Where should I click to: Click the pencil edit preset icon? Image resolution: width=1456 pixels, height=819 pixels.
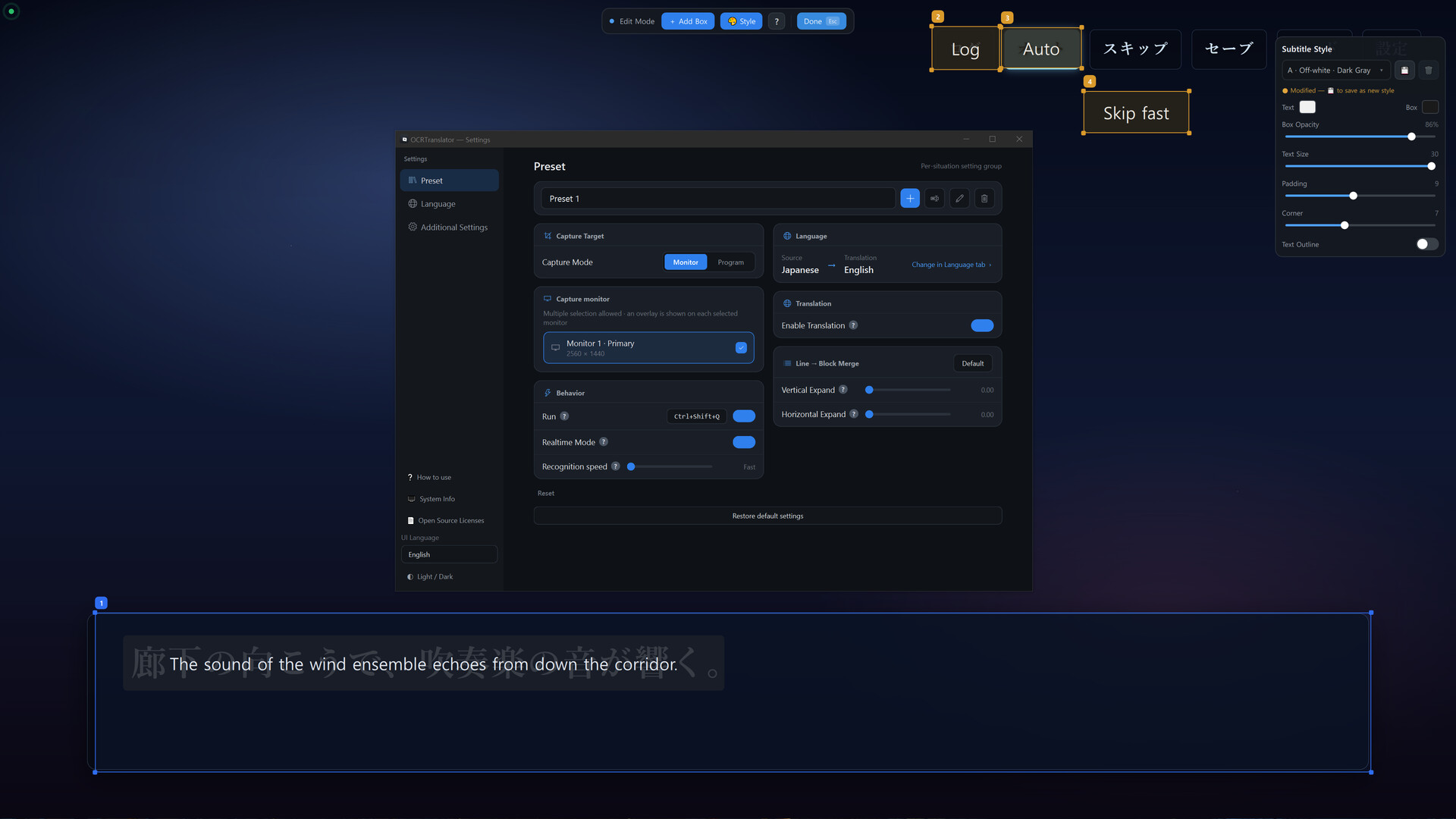[x=959, y=199]
